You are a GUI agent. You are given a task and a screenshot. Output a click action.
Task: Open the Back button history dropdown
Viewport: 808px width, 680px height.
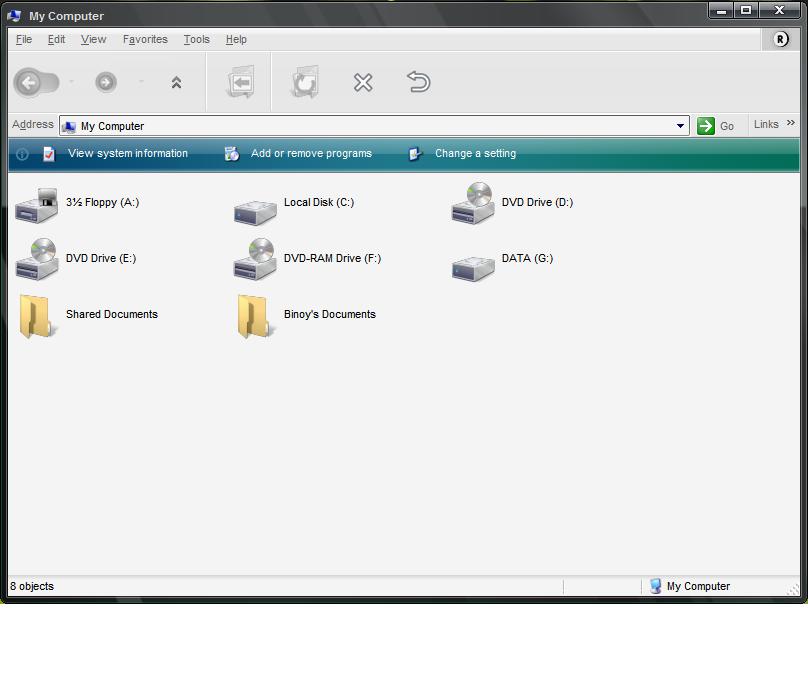[x=72, y=83]
